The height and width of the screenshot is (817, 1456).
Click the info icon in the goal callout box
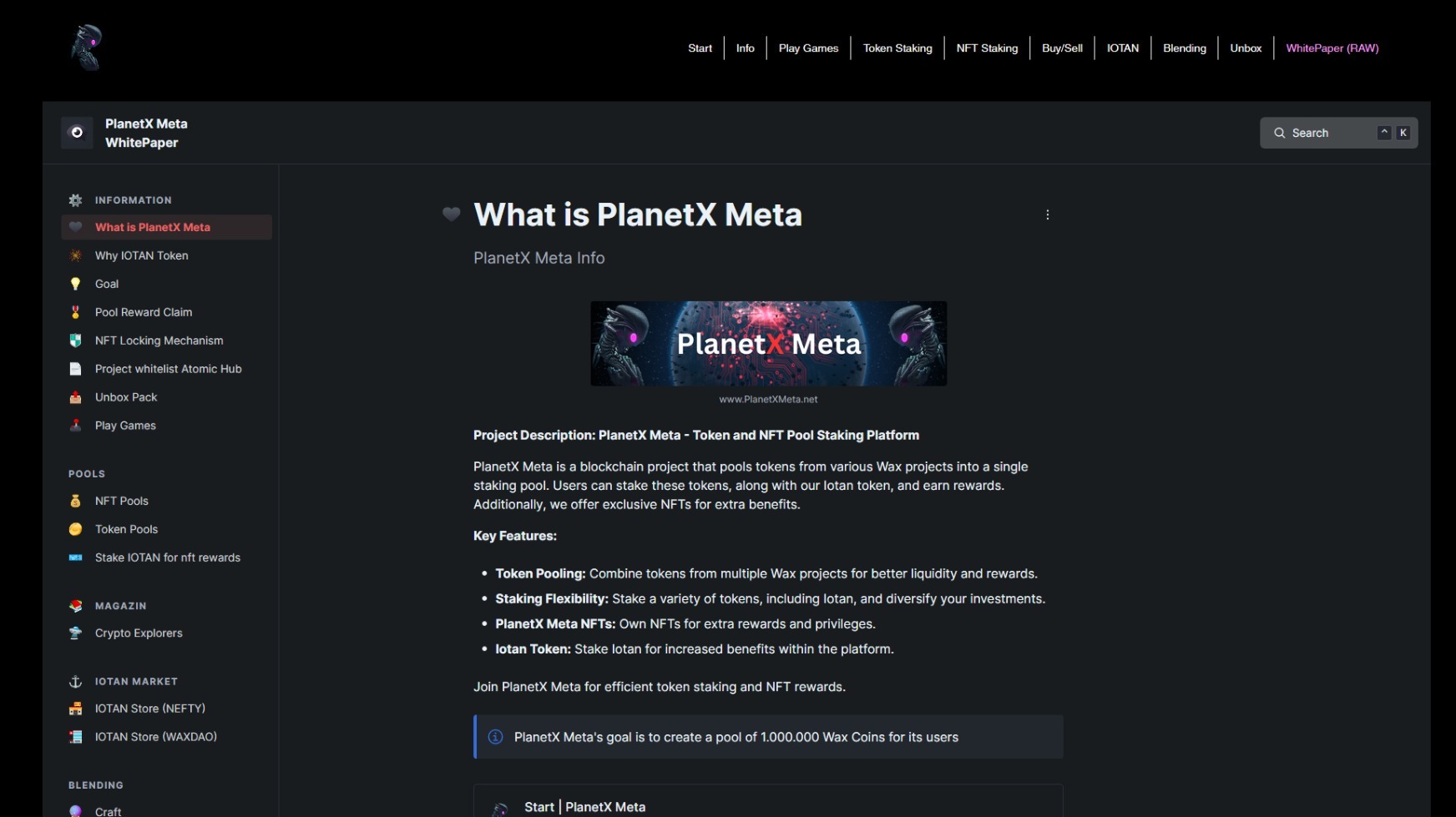(495, 737)
